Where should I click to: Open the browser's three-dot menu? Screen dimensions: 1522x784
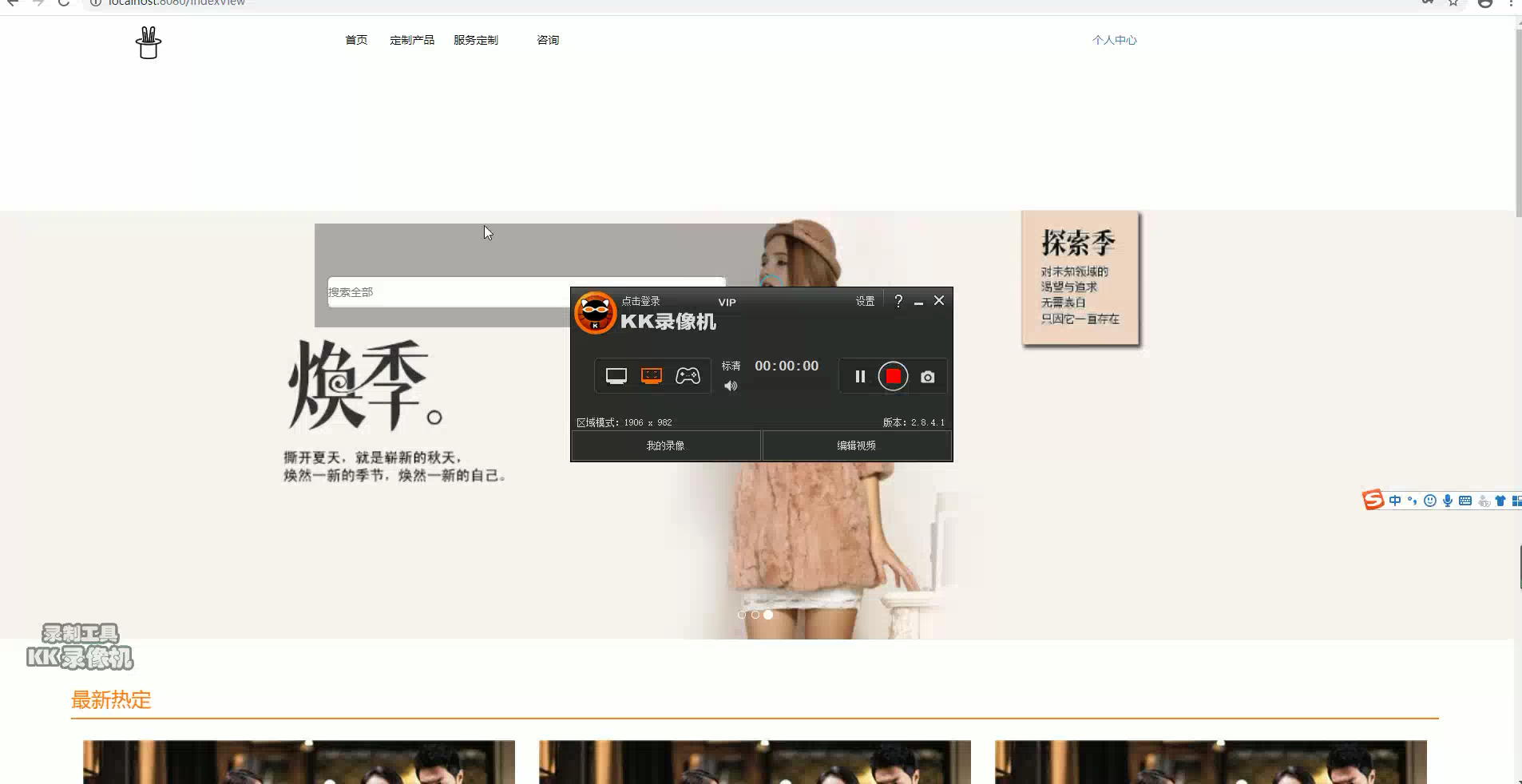click(x=1512, y=5)
